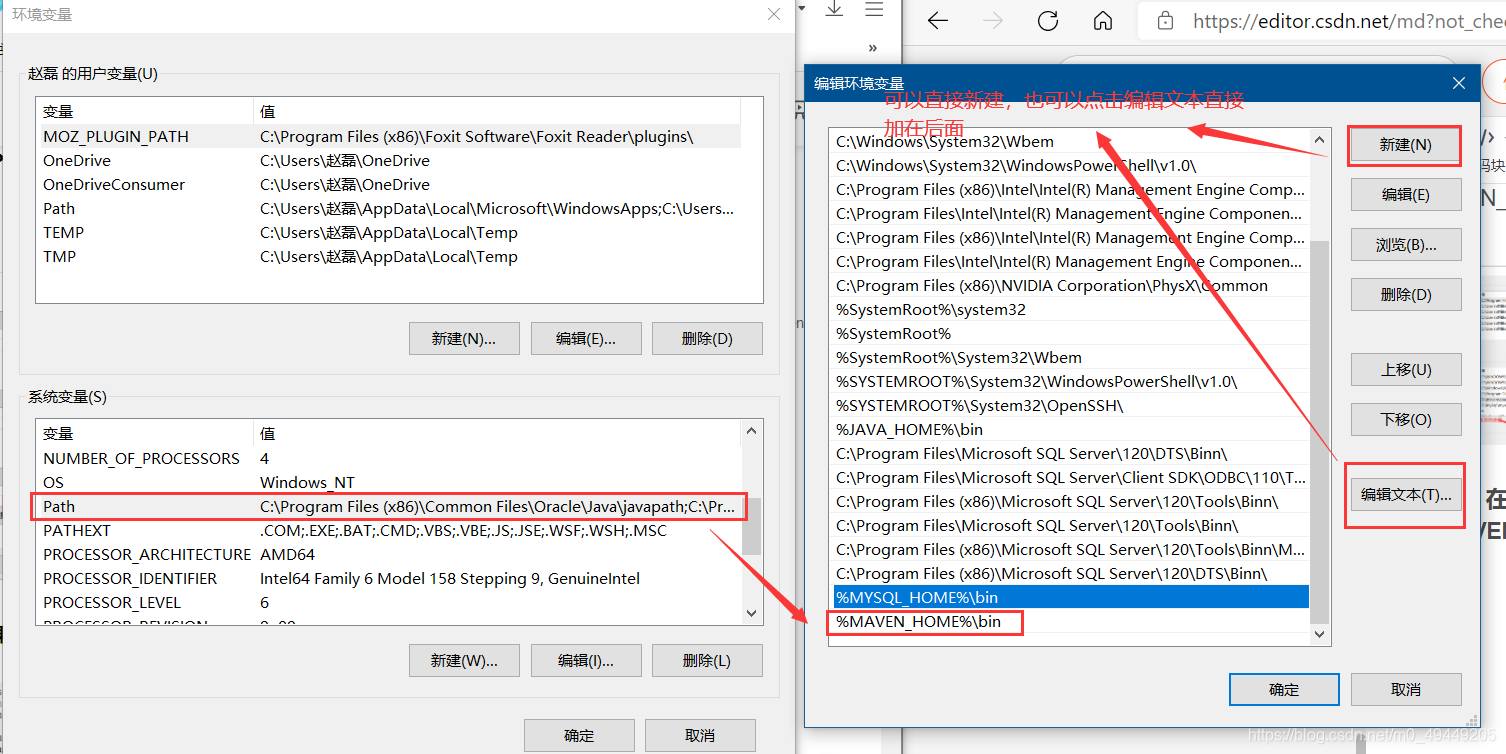The image size is (1506, 754).
Task: Click the address bar lock icon
Action: (x=1164, y=21)
